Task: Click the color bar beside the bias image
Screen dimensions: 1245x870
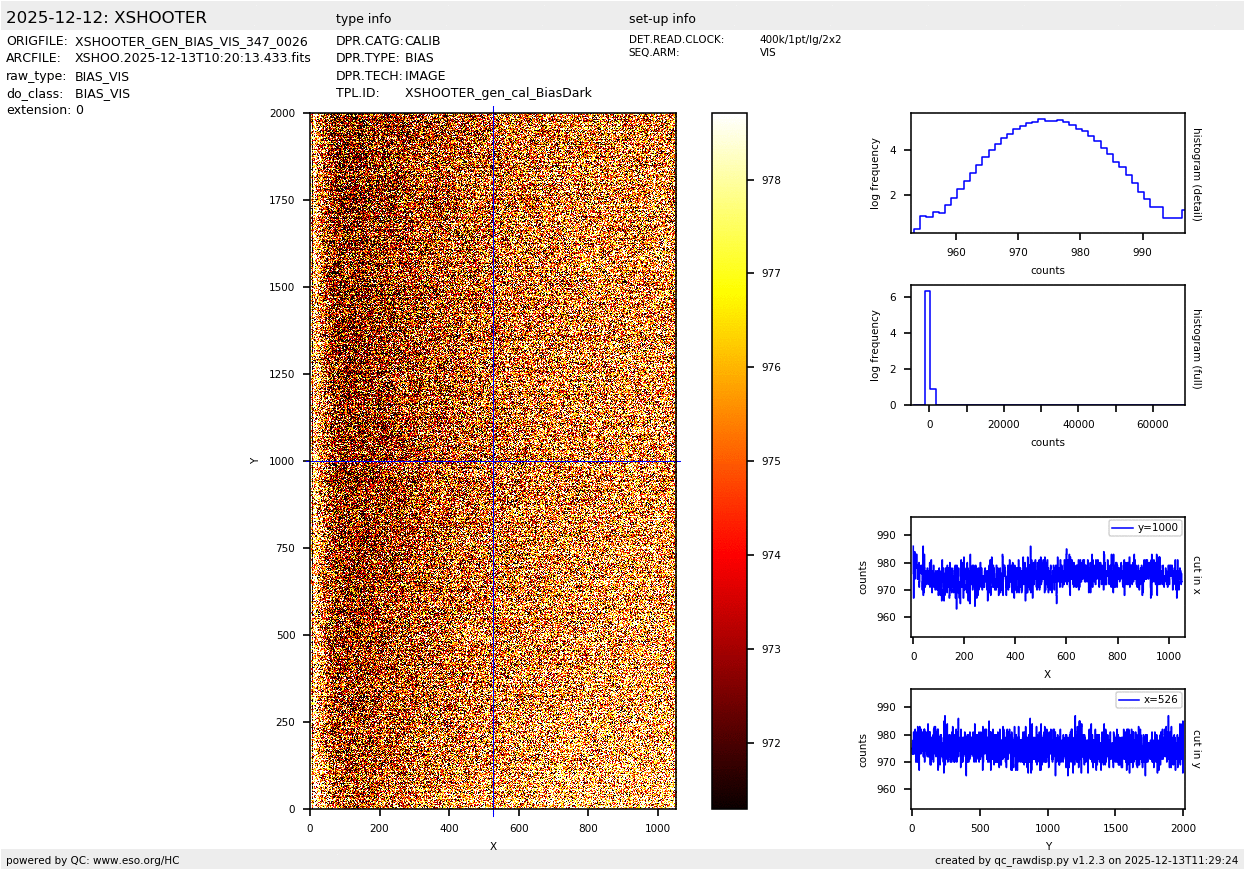Action: click(729, 460)
